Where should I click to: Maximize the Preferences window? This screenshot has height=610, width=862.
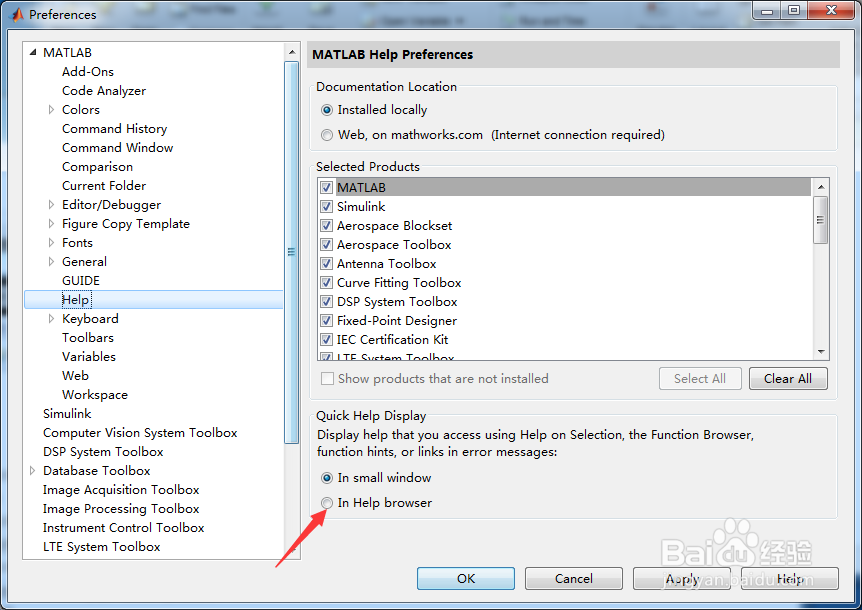794,10
